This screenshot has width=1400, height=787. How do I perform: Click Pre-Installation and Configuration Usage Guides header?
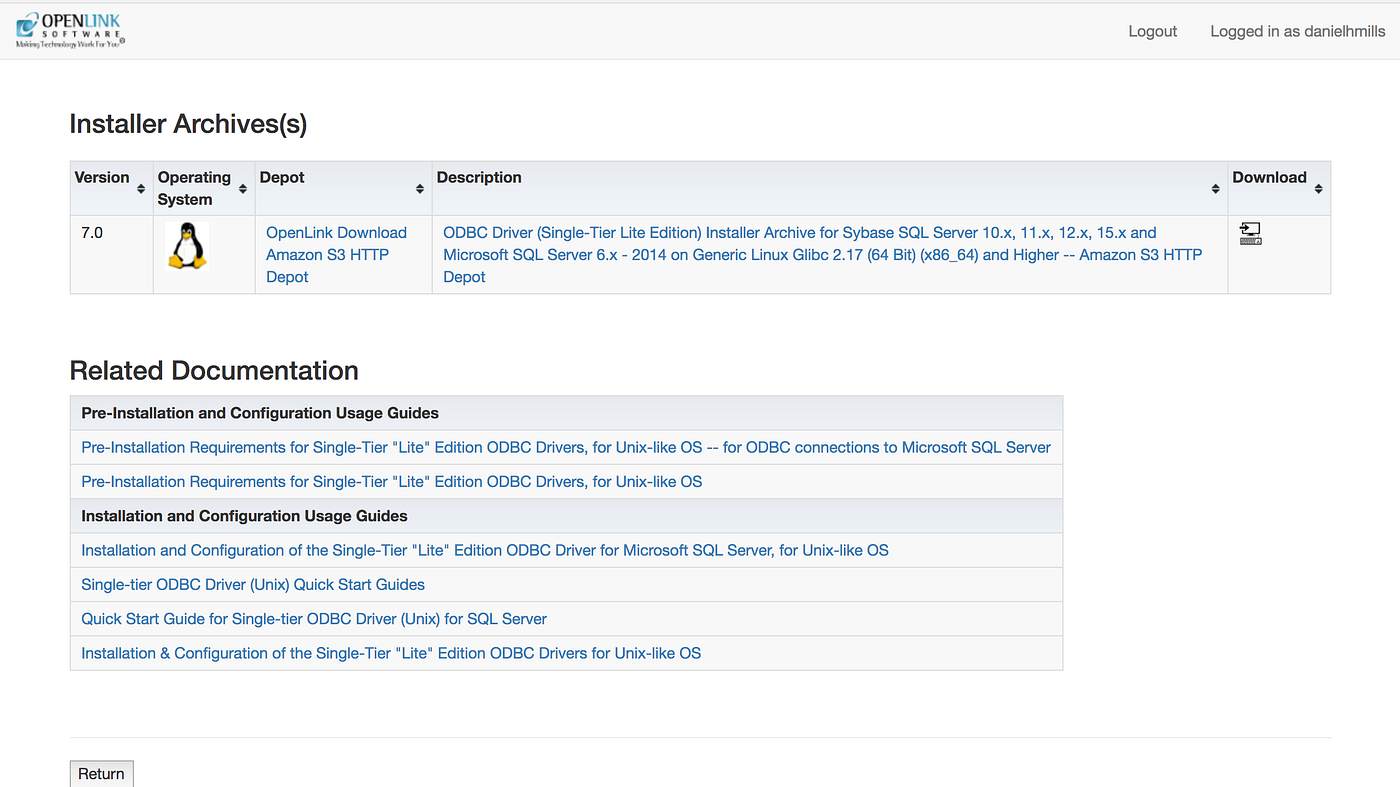(x=566, y=413)
